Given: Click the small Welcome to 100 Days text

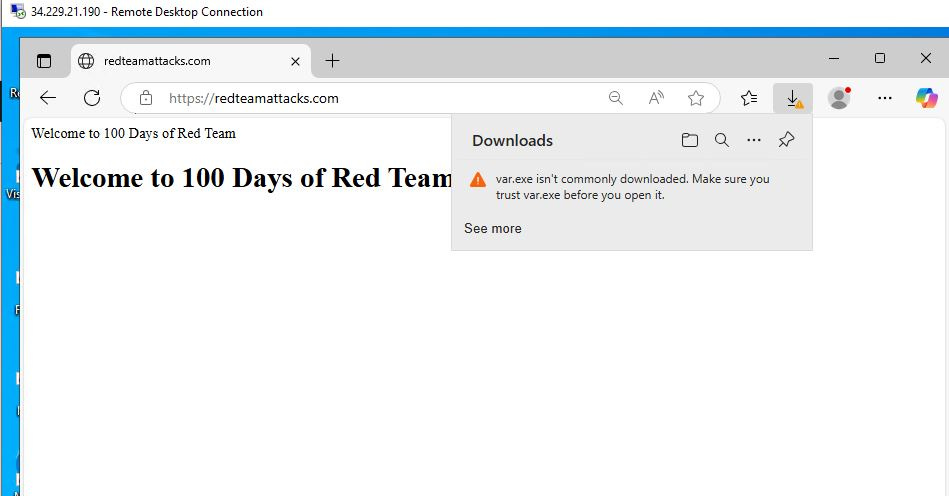Looking at the screenshot, I should coord(133,133).
